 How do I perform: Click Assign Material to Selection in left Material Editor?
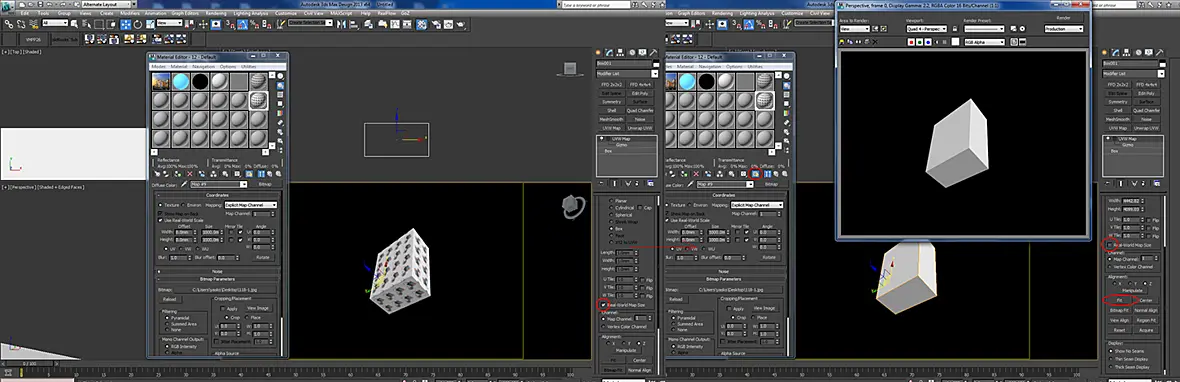[x=178, y=174]
